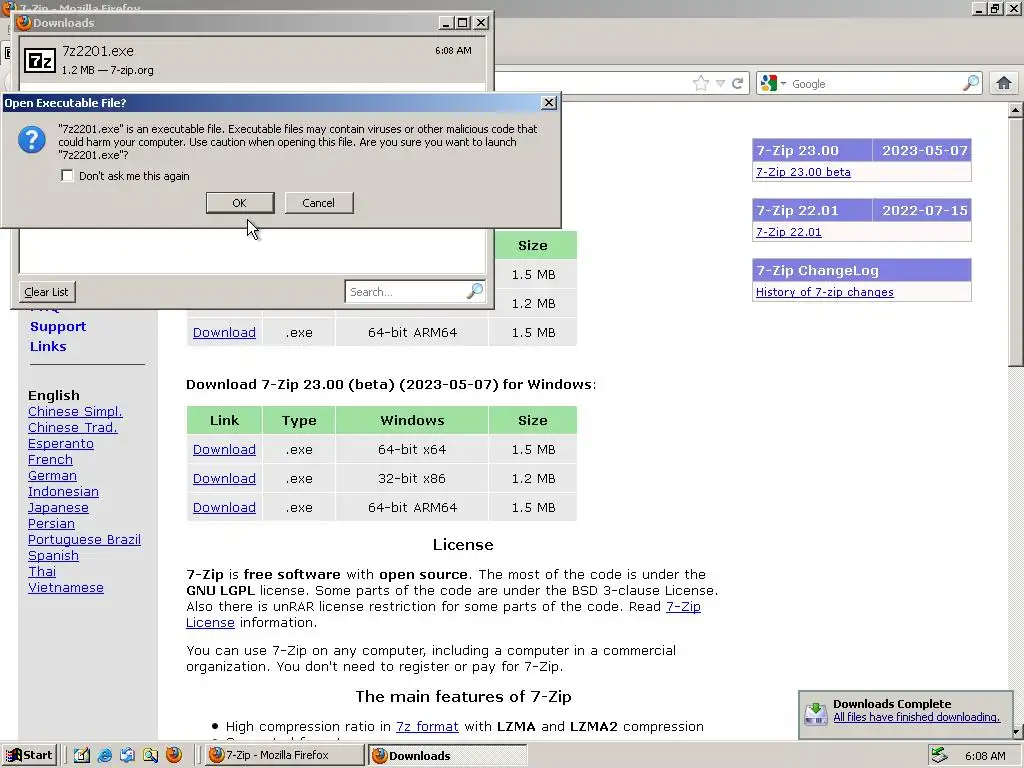The image size is (1024, 768).
Task: Switch language to Spanish
Action: pos(53,556)
